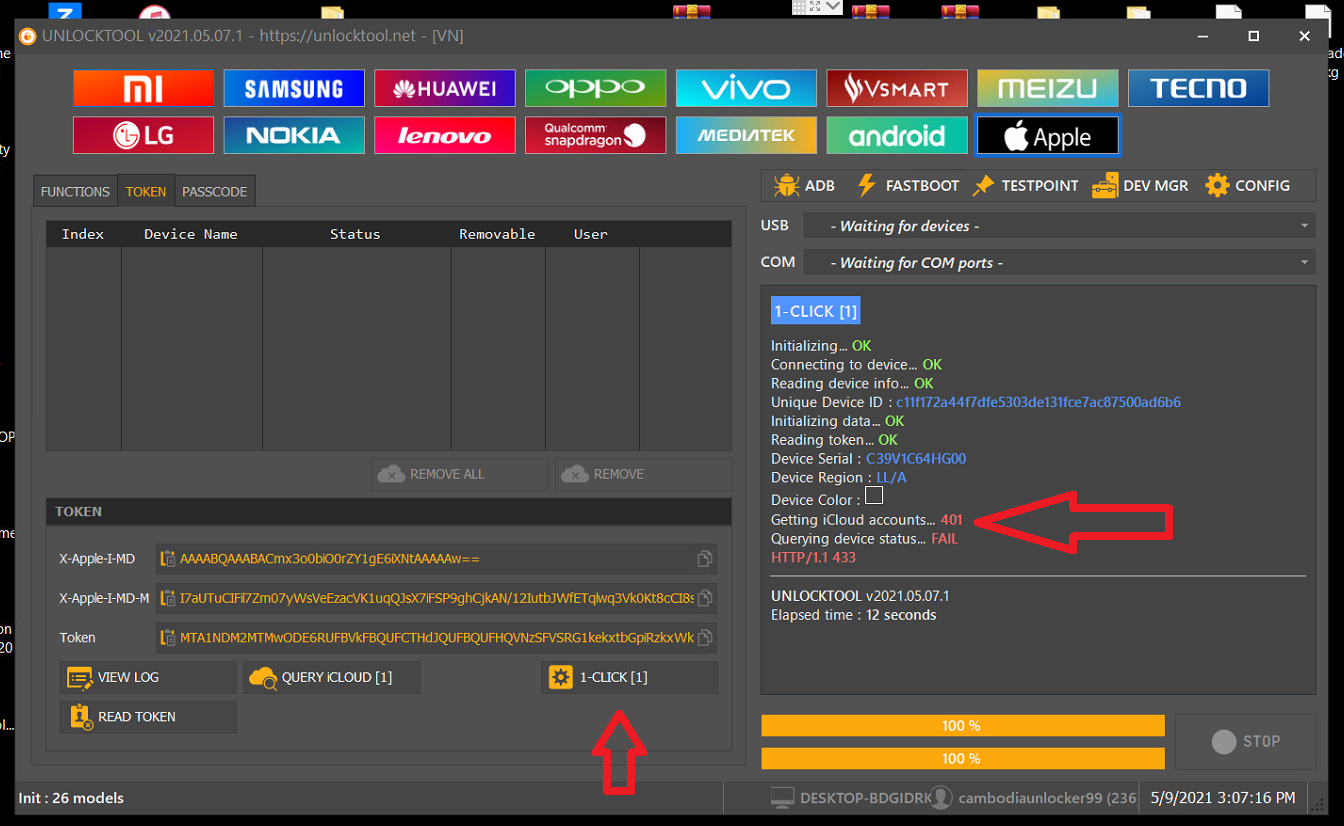Click the VIEW LOG button
1344x826 pixels.
pos(148,677)
